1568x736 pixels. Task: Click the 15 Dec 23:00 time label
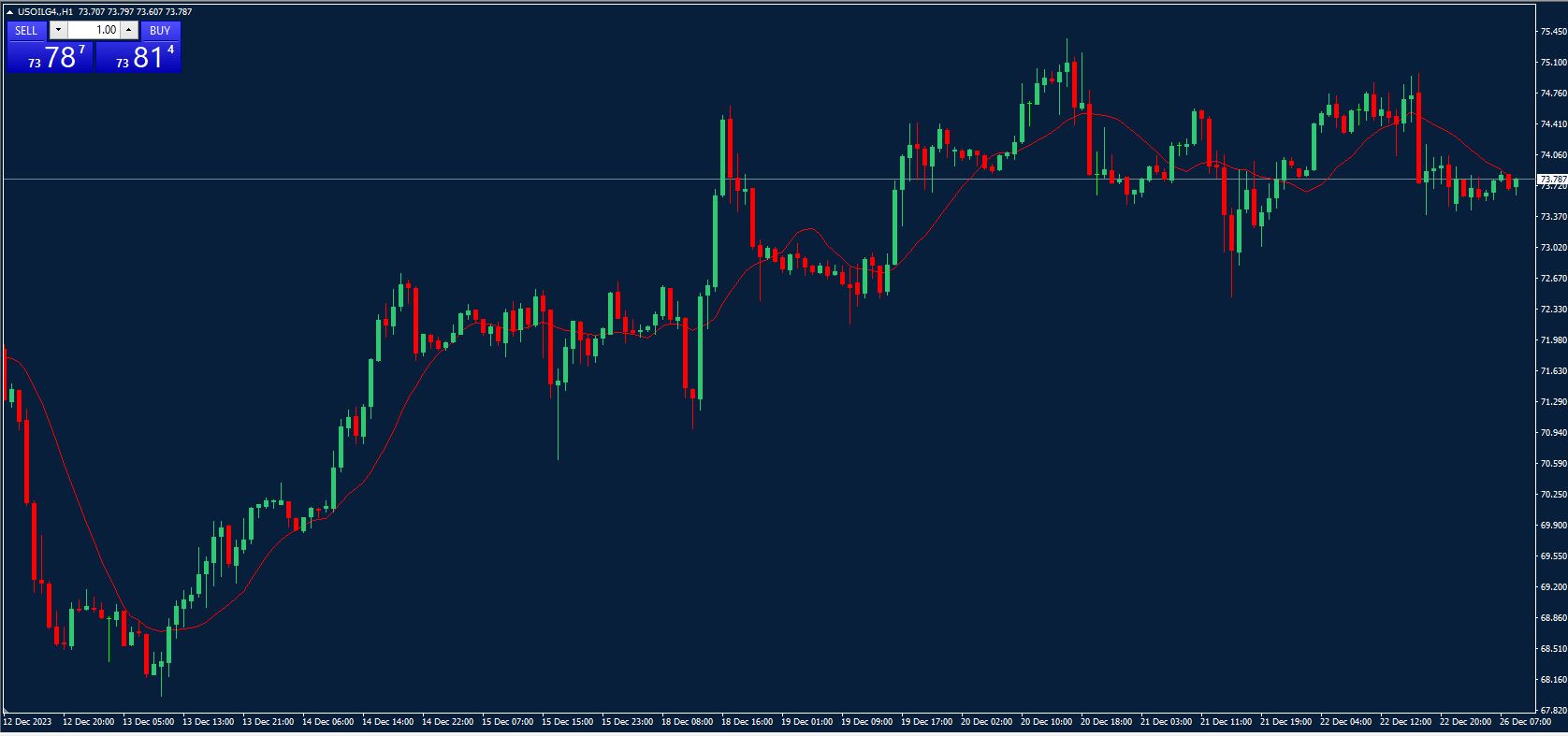(627, 722)
